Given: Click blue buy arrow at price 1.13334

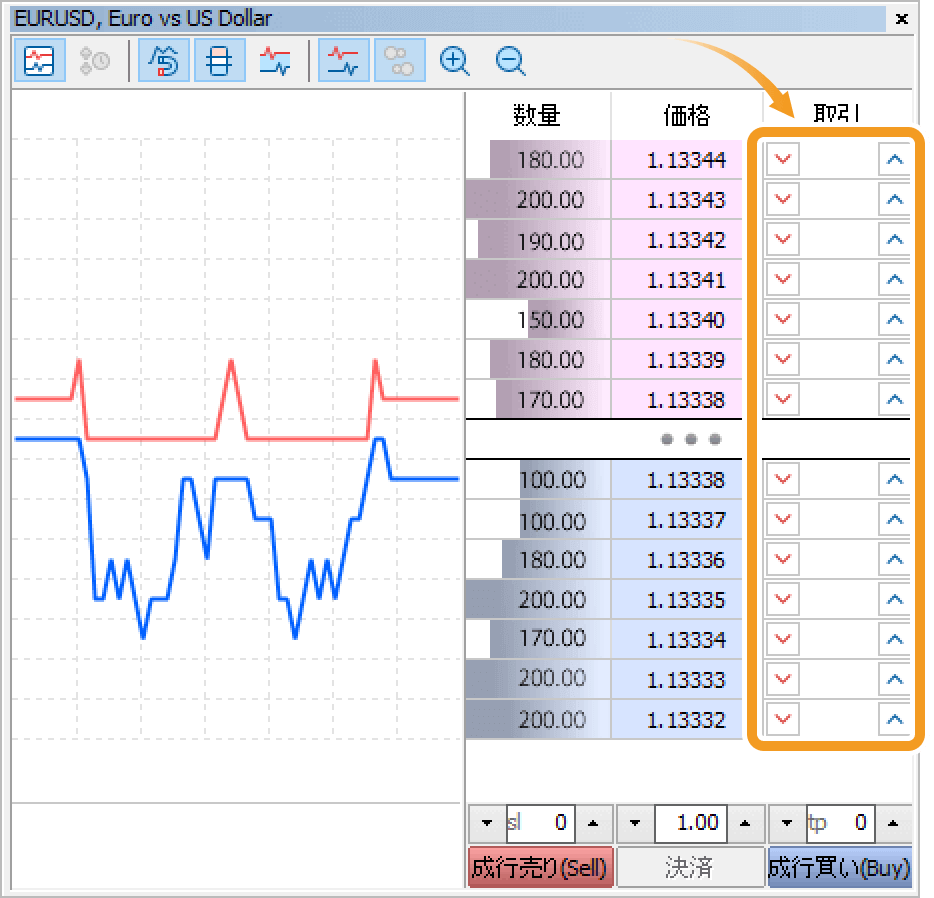Looking at the screenshot, I should (894, 638).
